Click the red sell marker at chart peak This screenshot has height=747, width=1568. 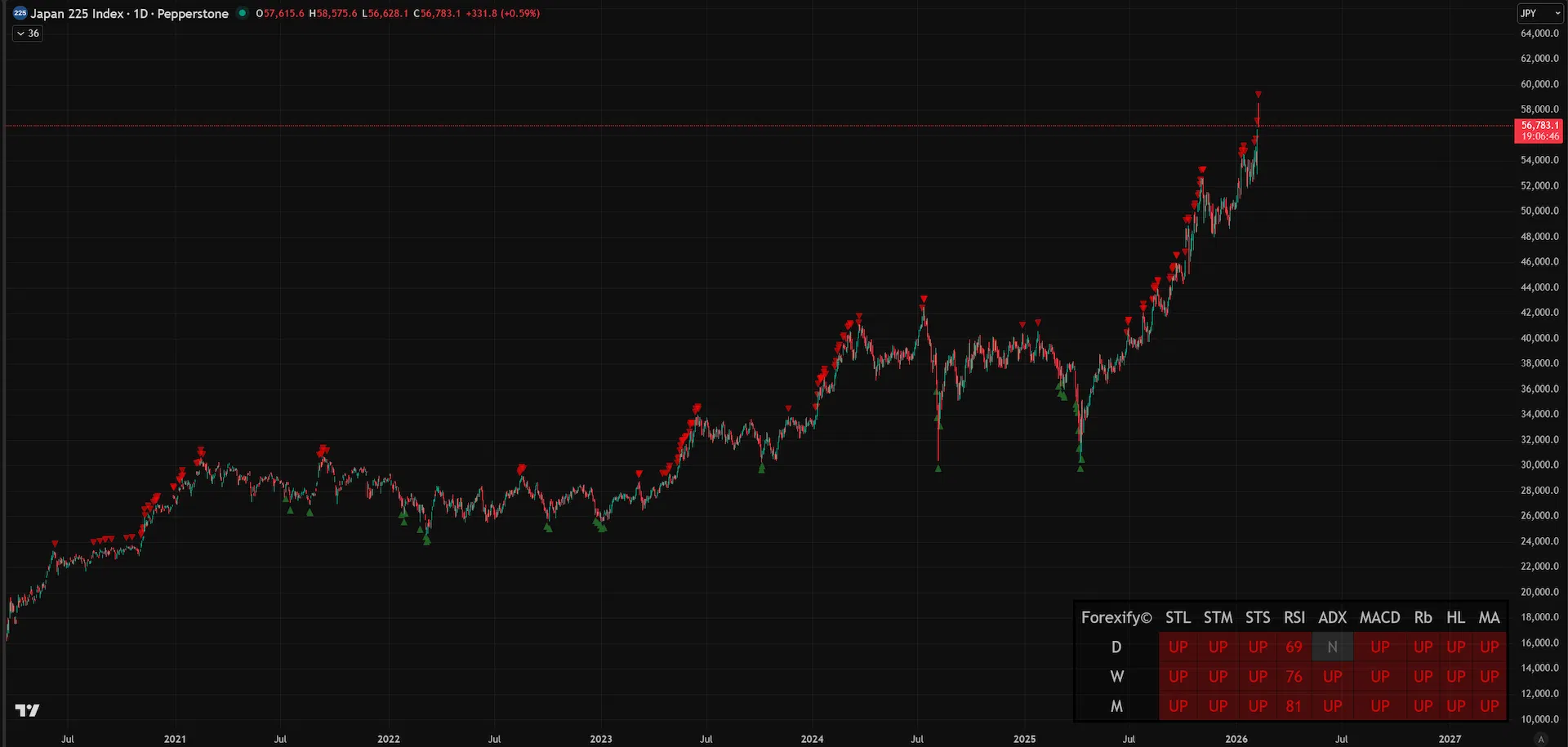point(1258,95)
